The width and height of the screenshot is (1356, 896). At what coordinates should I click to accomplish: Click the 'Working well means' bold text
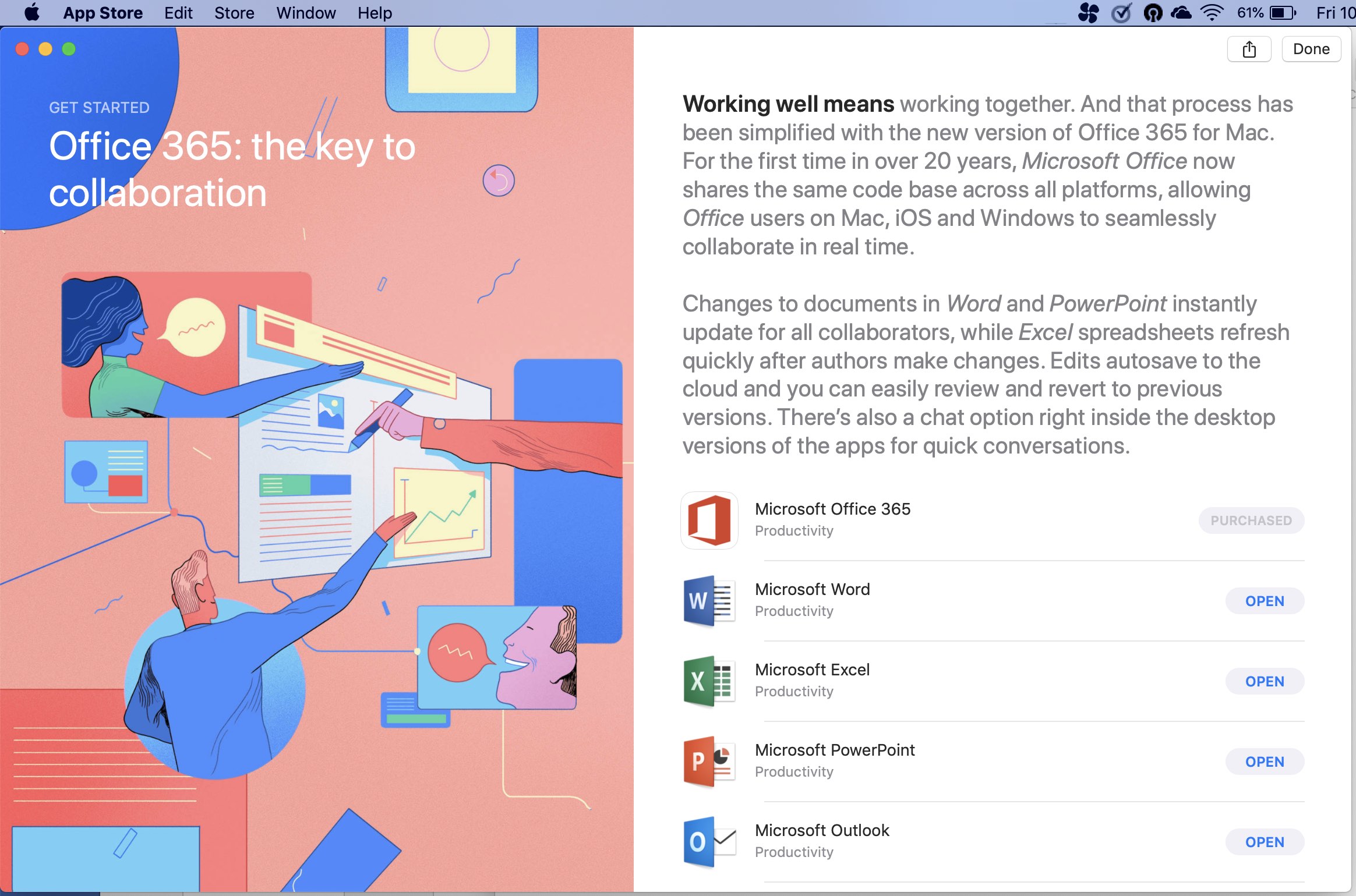pyautogui.click(x=788, y=104)
